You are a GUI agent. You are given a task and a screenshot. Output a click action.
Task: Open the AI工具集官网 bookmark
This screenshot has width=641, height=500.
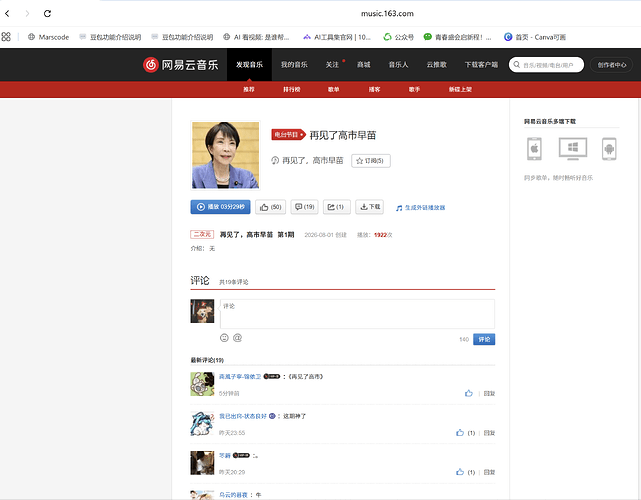[337, 37]
